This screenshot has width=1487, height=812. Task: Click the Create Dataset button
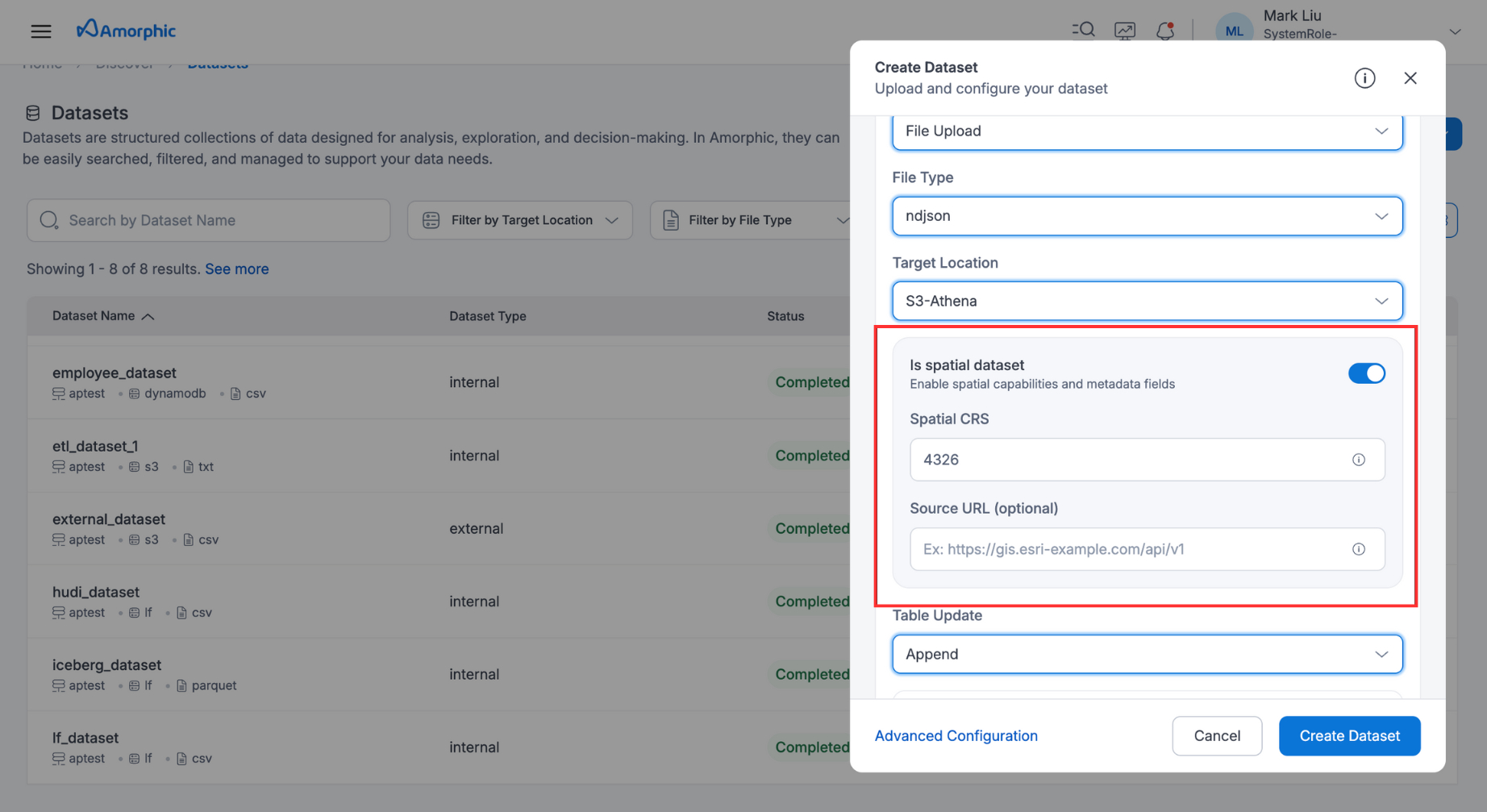1349,735
